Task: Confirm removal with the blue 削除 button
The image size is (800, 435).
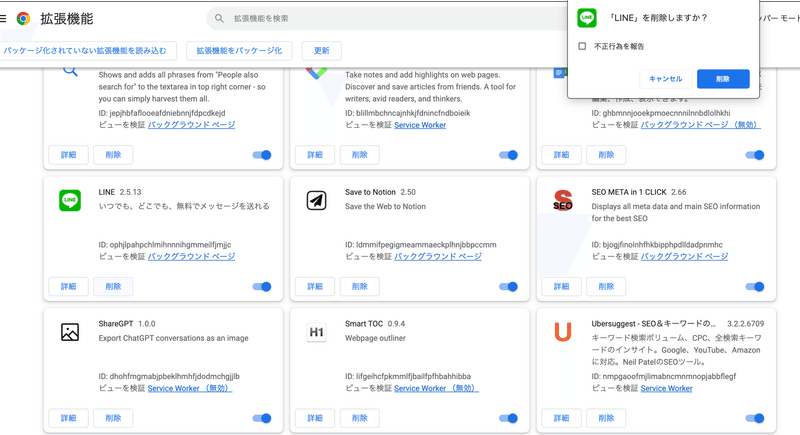Action: (723, 79)
